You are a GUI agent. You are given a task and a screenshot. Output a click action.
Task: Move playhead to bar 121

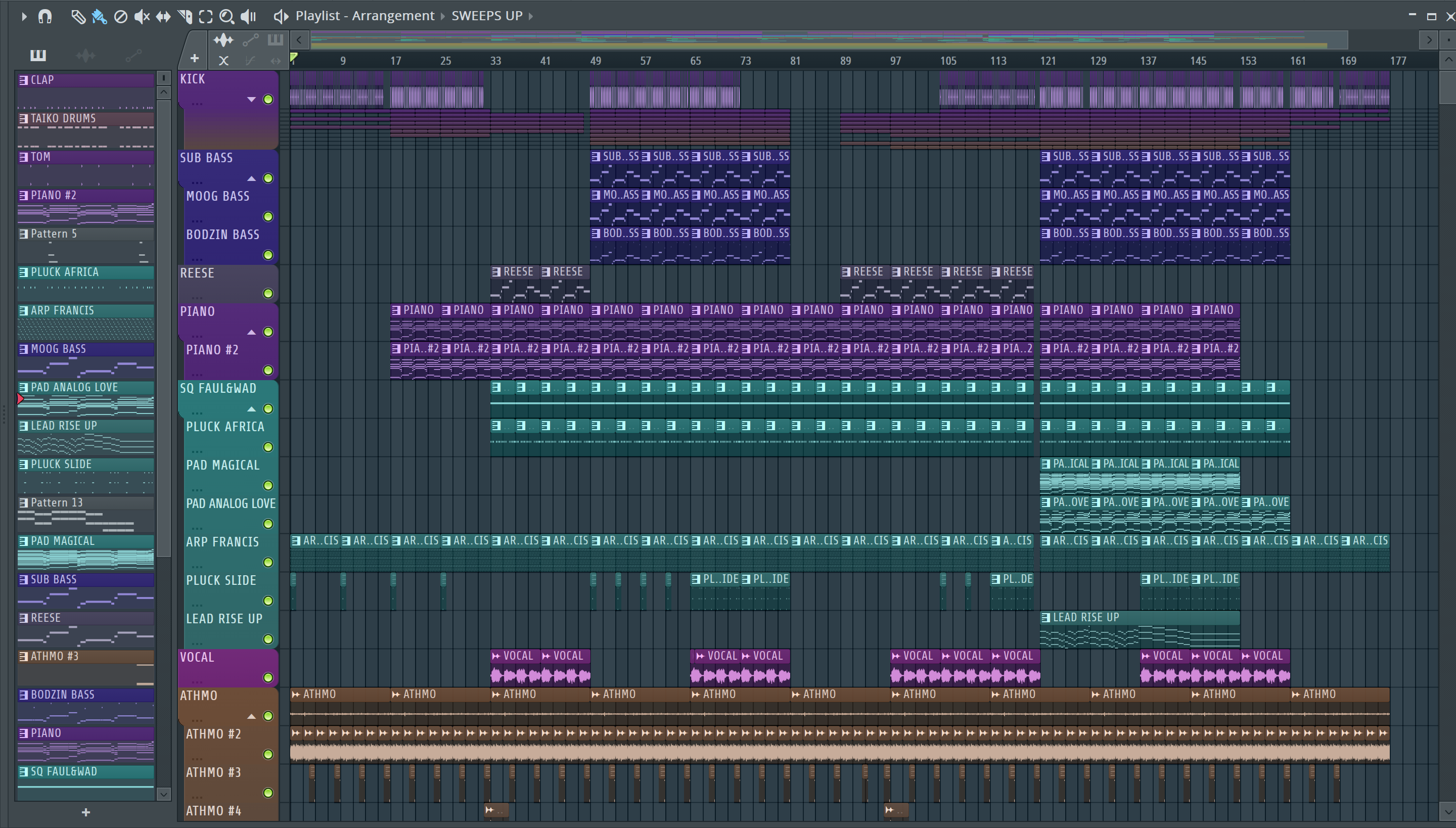point(1048,61)
